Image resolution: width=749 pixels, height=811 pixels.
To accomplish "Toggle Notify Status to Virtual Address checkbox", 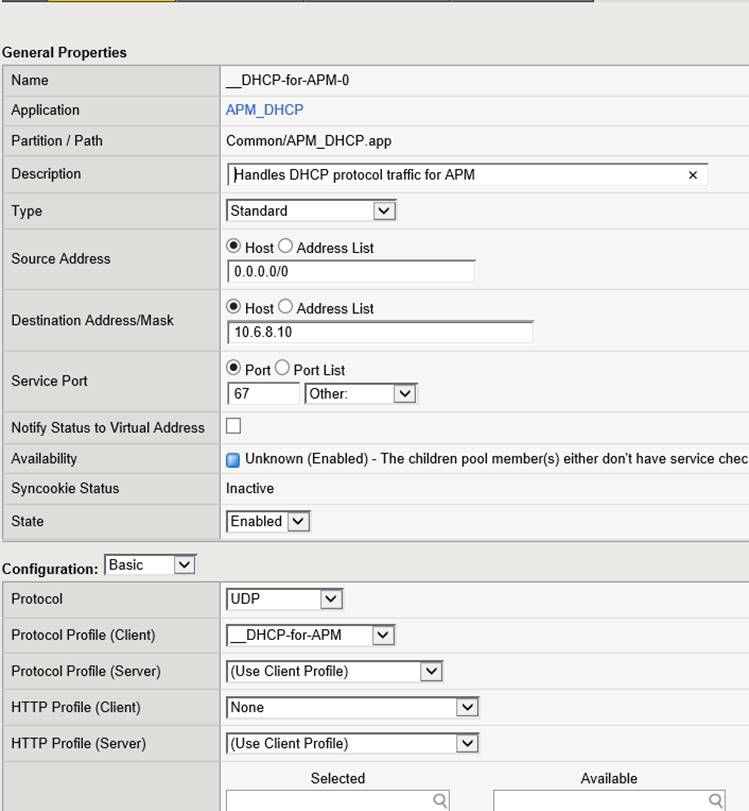I will click(234, 426).
